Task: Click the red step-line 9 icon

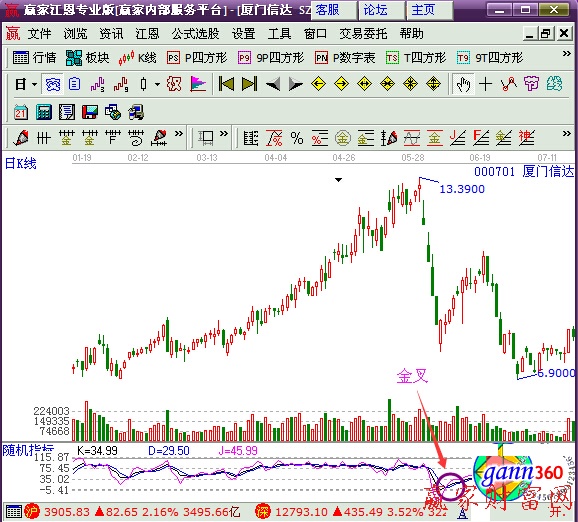Action: [121, 84]
